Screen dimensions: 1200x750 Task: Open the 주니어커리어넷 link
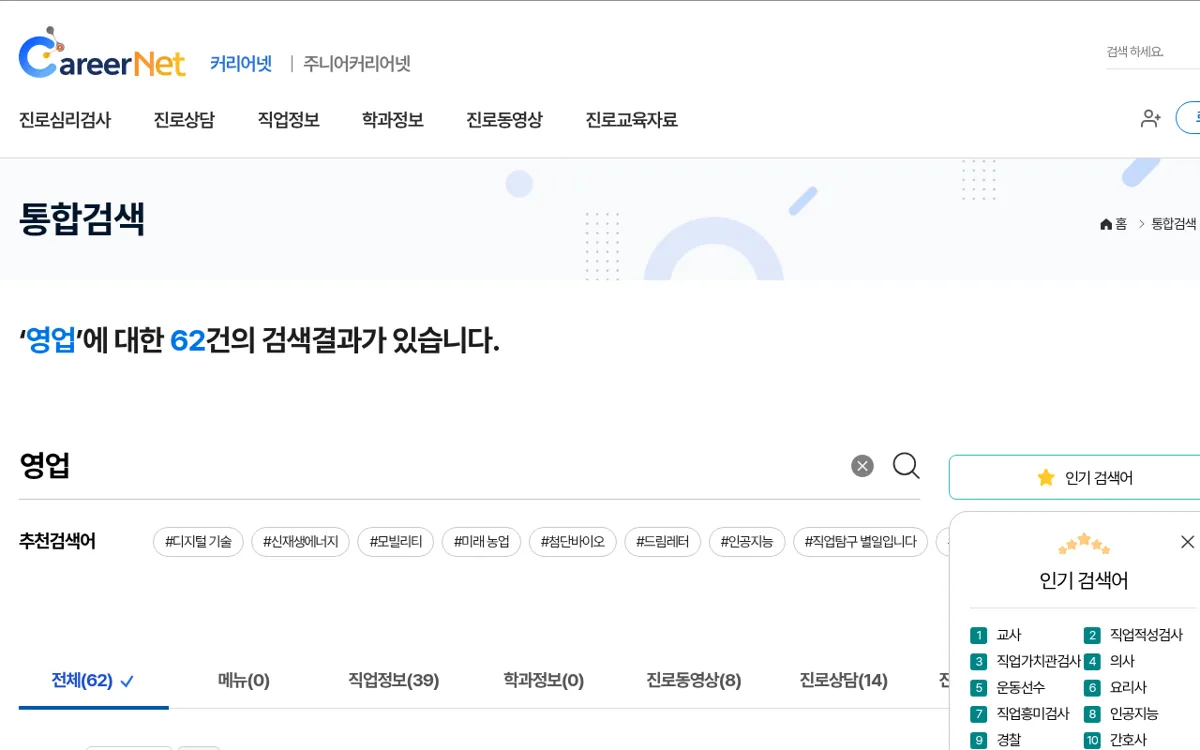(357, 63)
